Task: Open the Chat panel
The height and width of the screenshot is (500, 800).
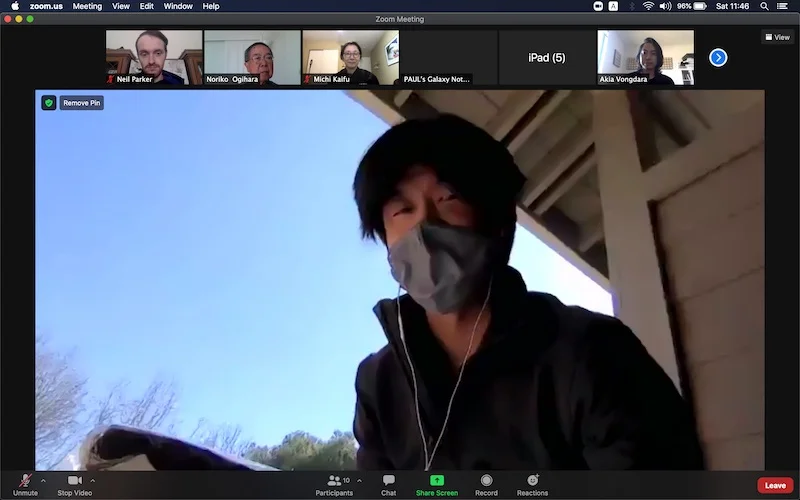Action: point(388,484)
